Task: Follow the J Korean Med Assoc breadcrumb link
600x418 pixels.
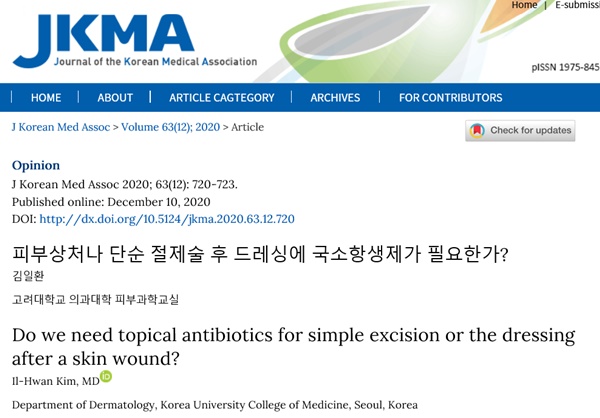Action: click(61, 127)
